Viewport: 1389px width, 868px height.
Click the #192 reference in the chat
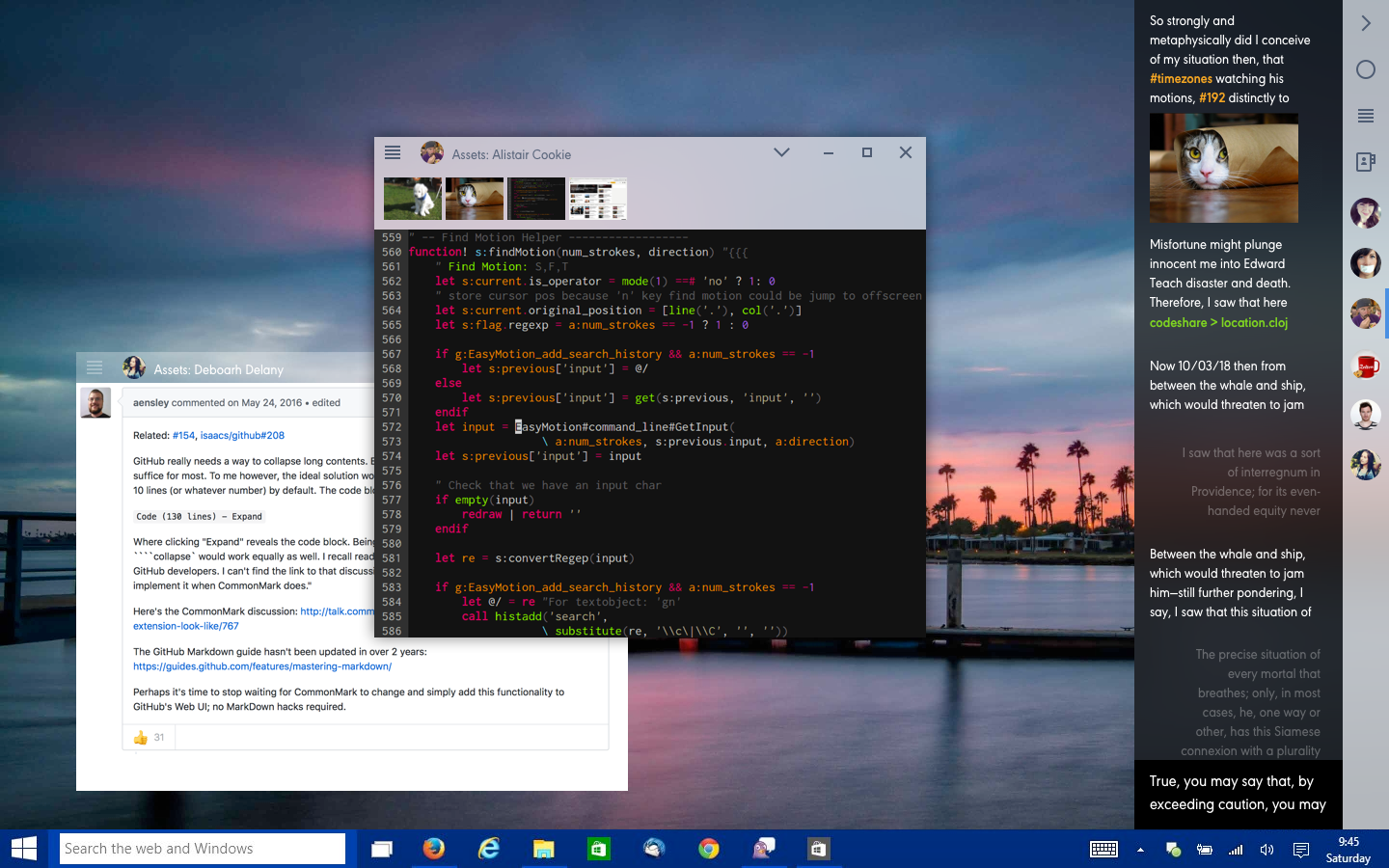[x=1212, y=98]
